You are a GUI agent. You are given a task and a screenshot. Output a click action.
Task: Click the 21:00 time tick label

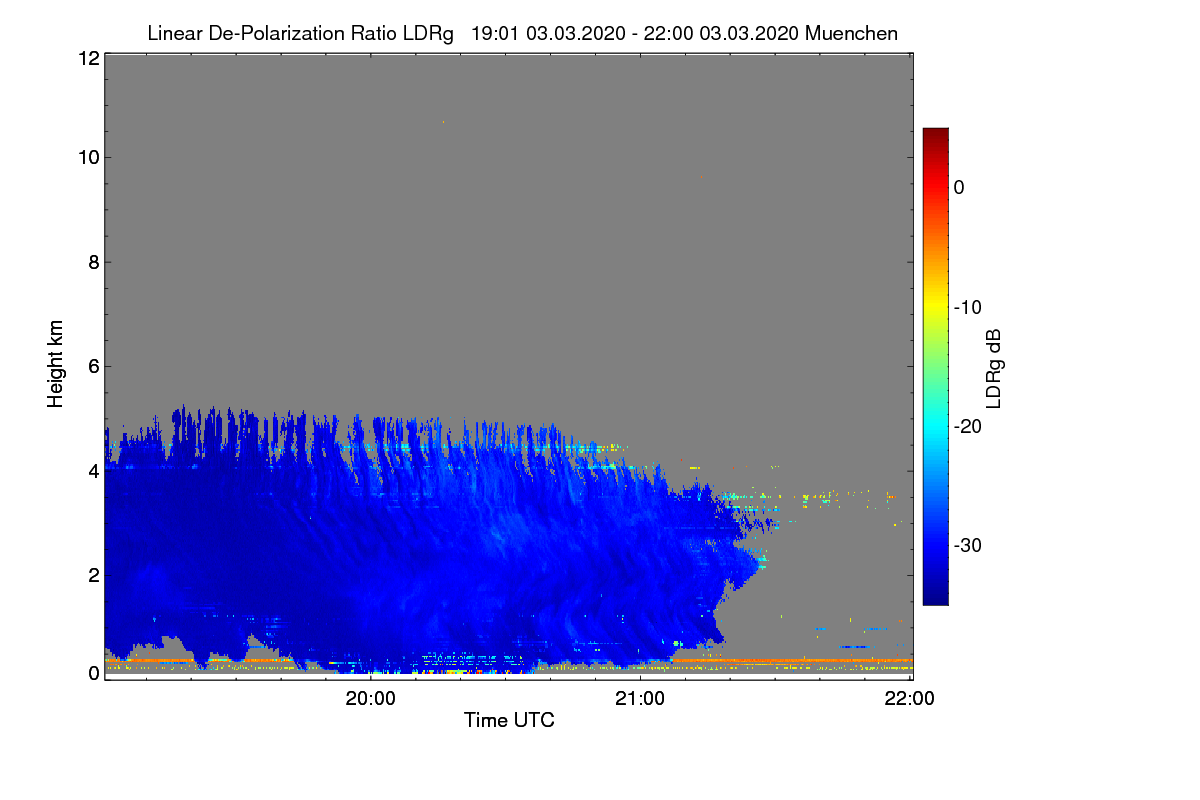640,698
